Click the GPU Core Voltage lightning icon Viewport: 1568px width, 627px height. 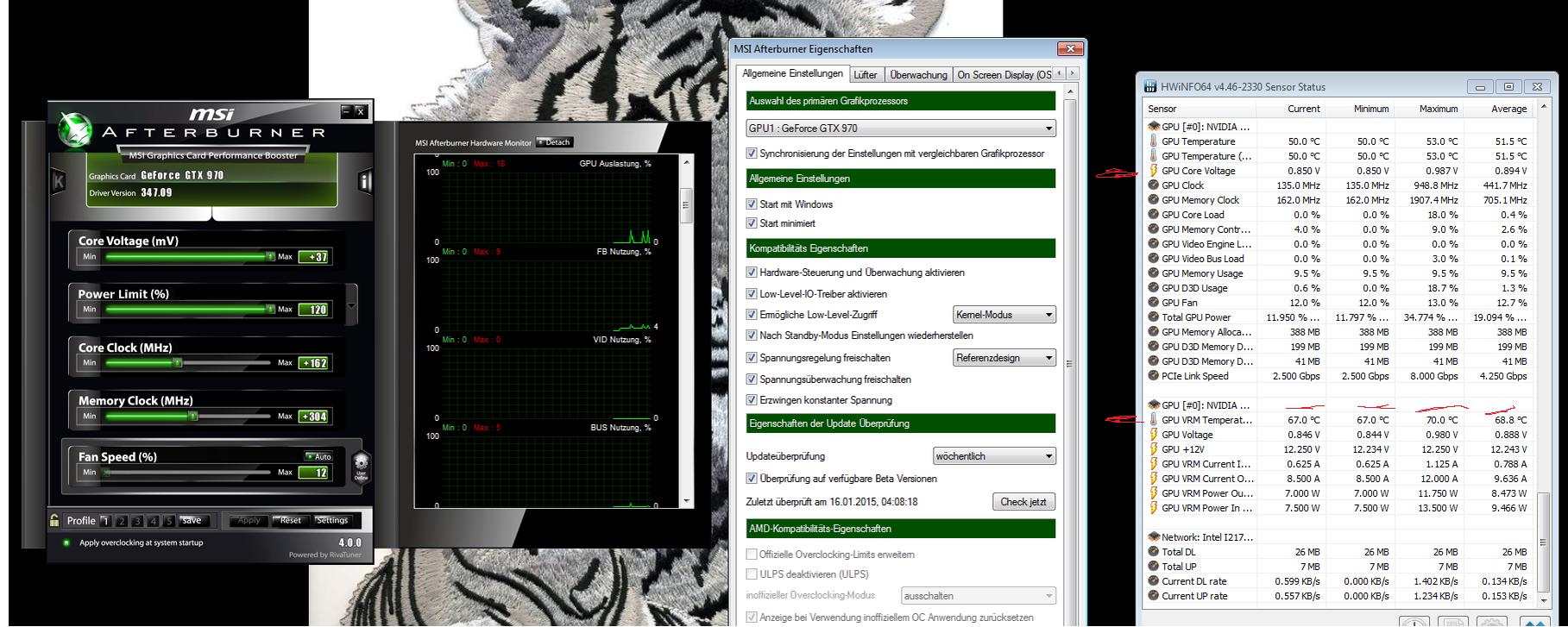1154,171
